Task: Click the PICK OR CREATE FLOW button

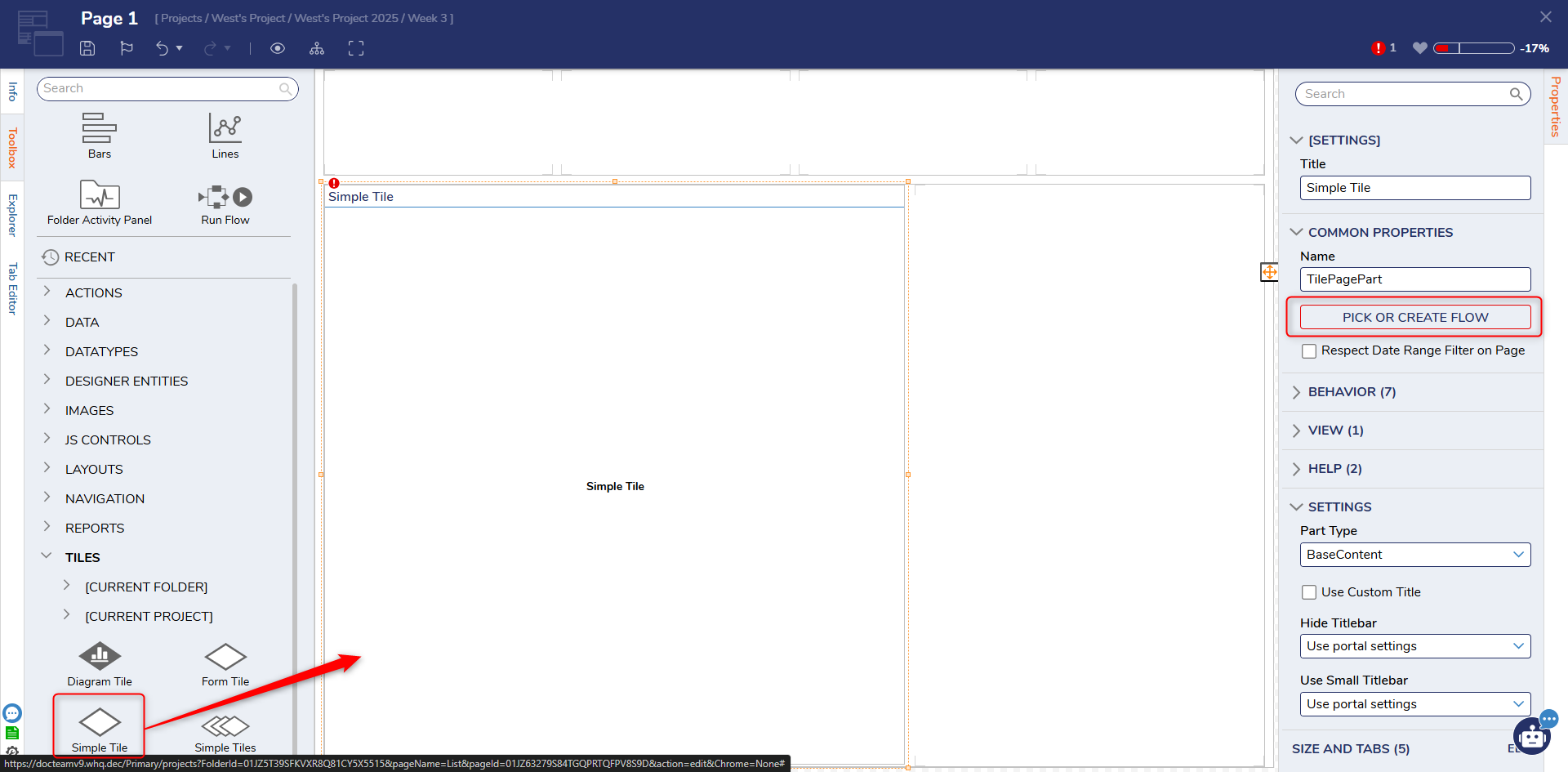Action: [x=1414, y=317]
